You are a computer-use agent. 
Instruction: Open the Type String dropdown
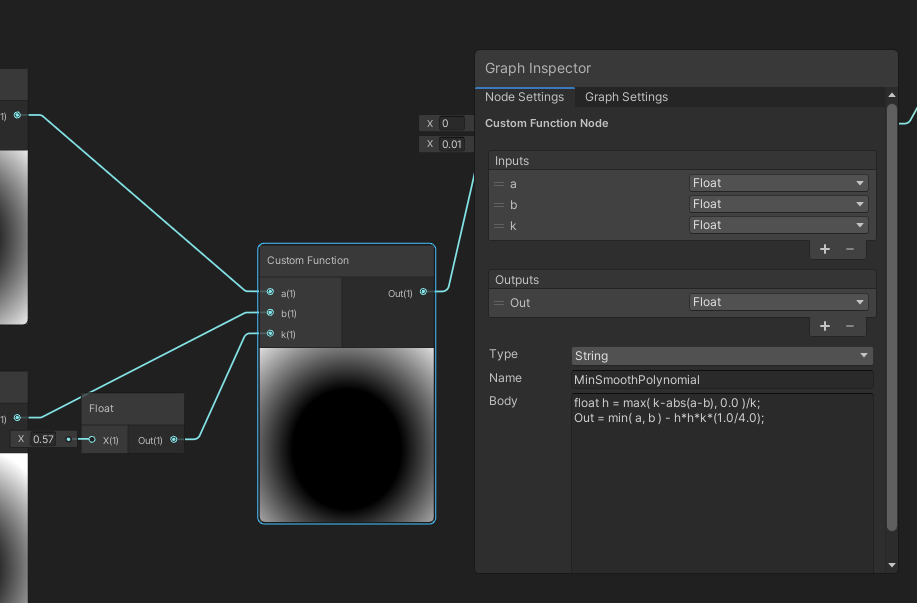721,356
